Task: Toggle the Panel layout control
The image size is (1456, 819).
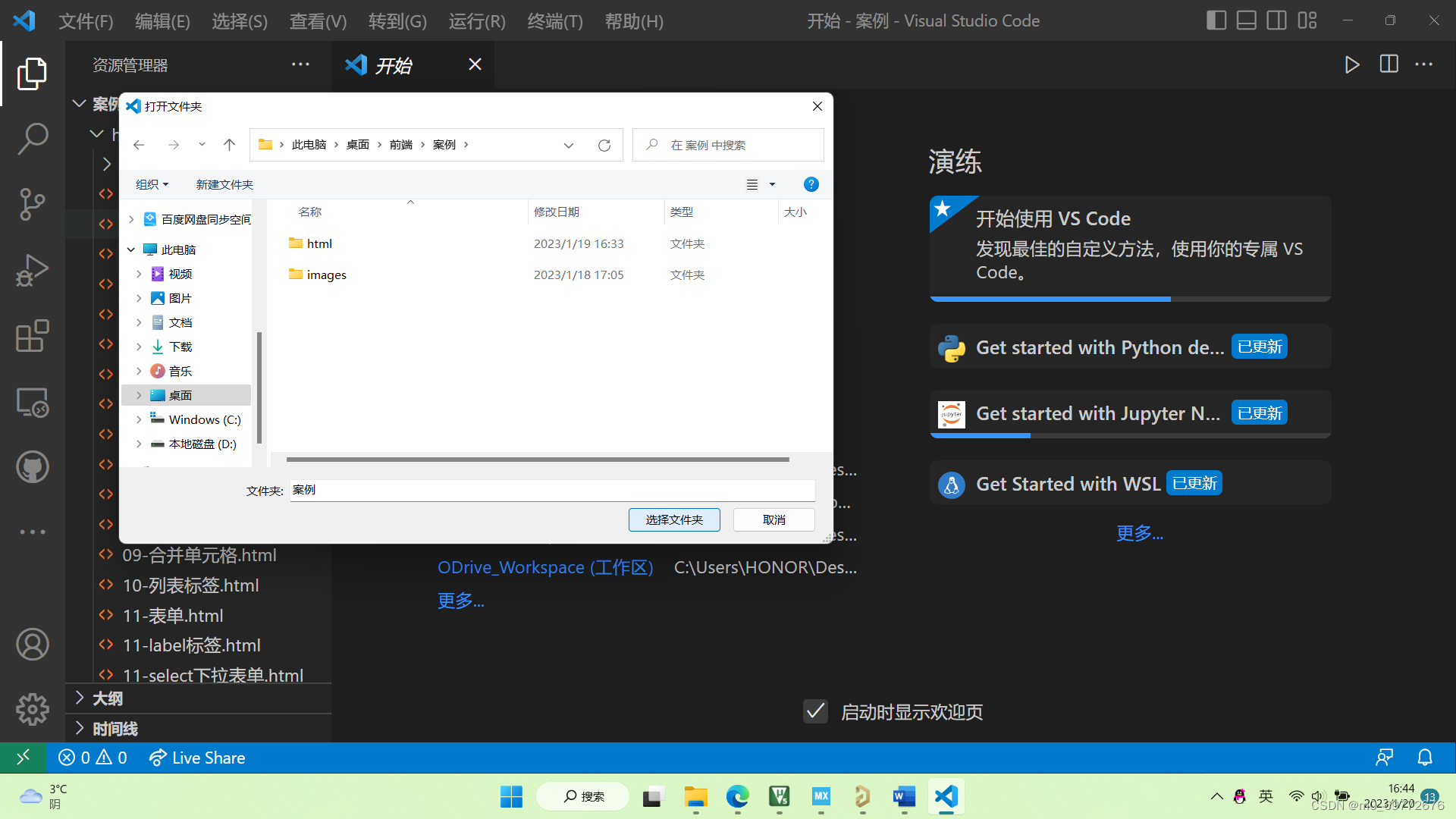Action: [x=1246, y=20]
